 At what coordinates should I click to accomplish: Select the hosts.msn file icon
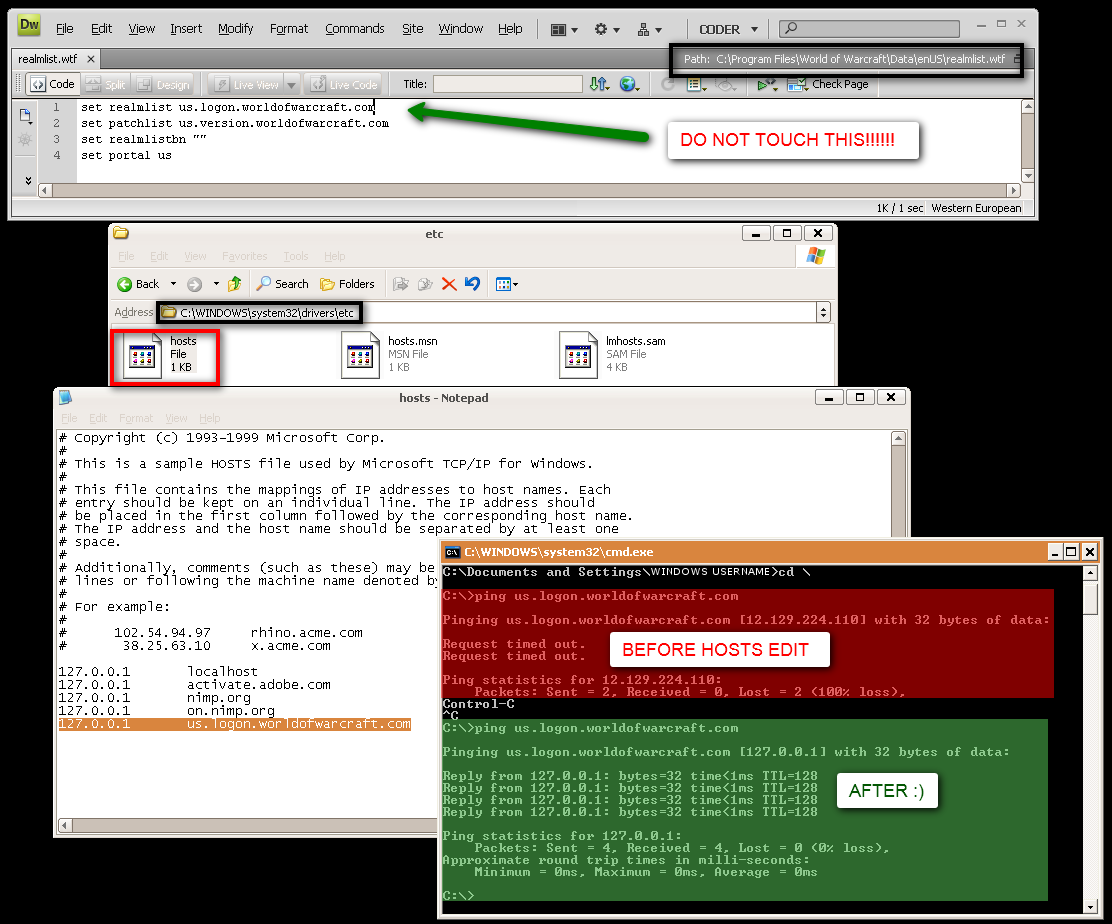361,355
